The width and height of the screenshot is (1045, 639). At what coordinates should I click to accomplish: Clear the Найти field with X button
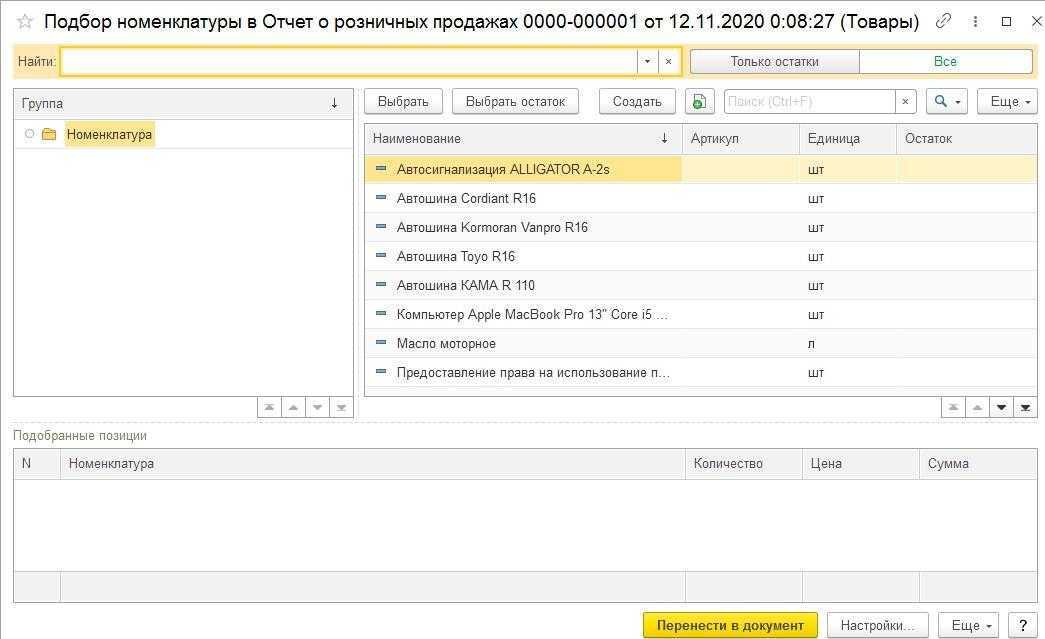click(x=669, y=61)
